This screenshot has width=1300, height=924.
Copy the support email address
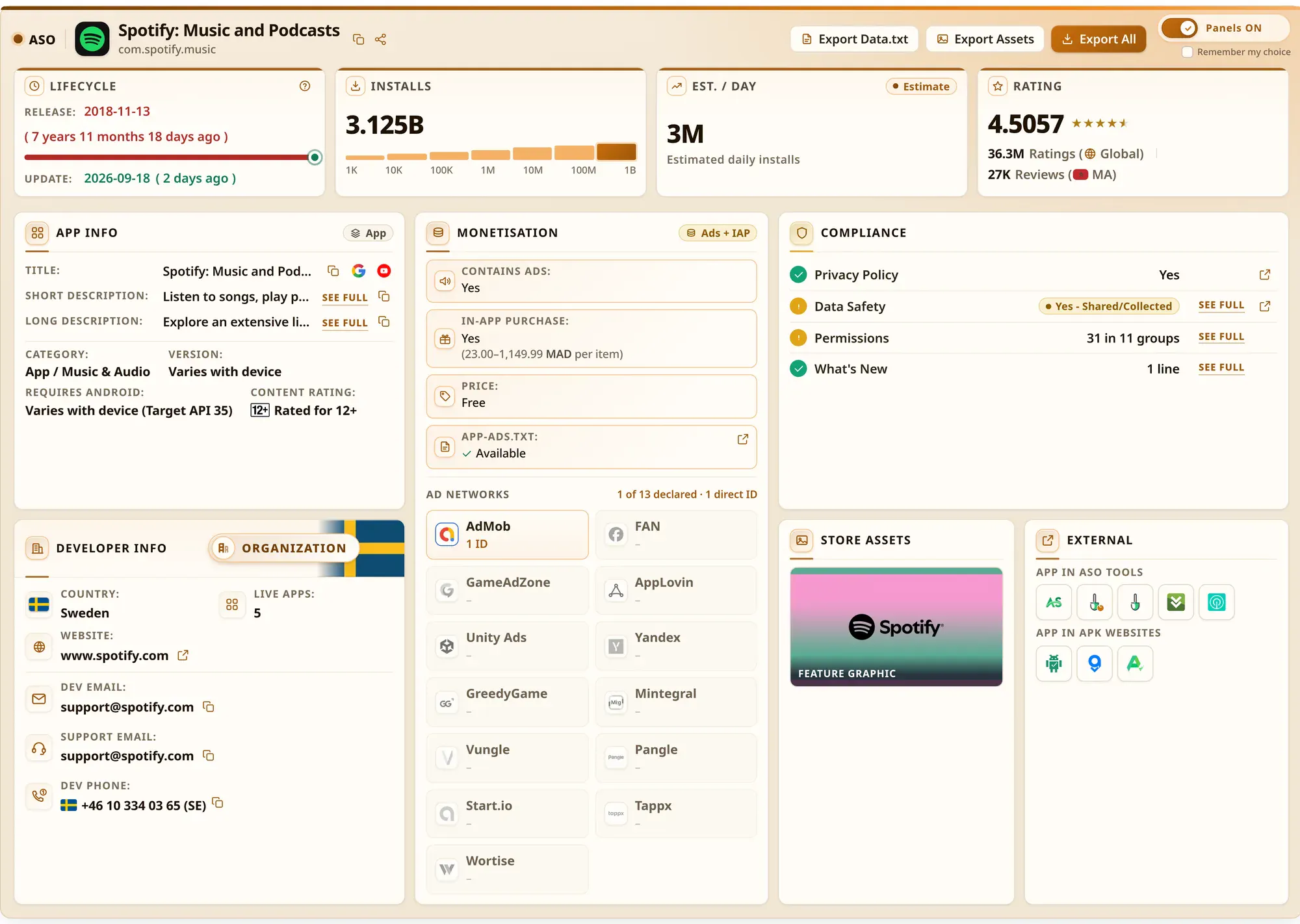(209, 755)
